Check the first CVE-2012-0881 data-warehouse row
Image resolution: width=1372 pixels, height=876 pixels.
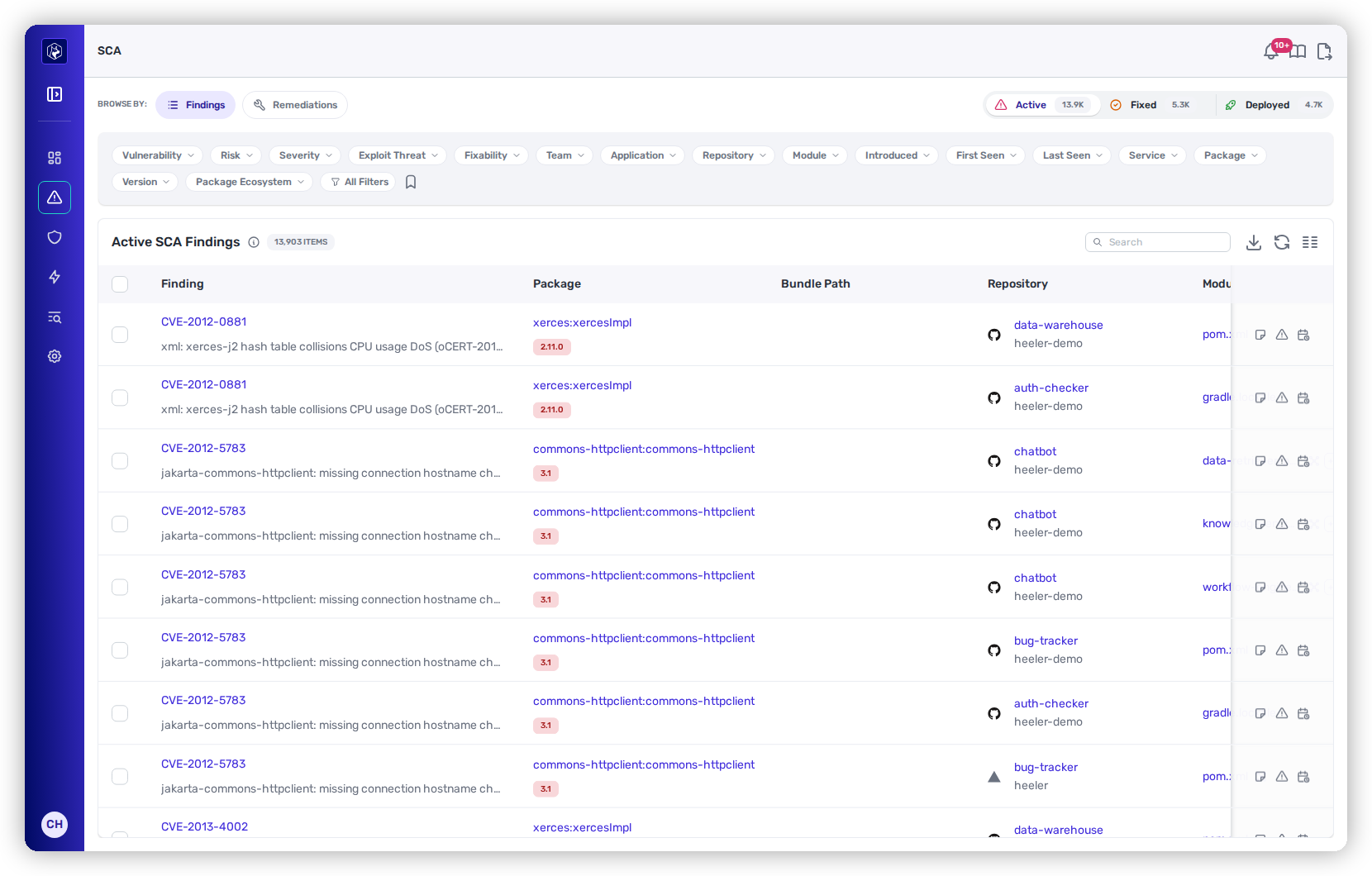pos(120,335)
